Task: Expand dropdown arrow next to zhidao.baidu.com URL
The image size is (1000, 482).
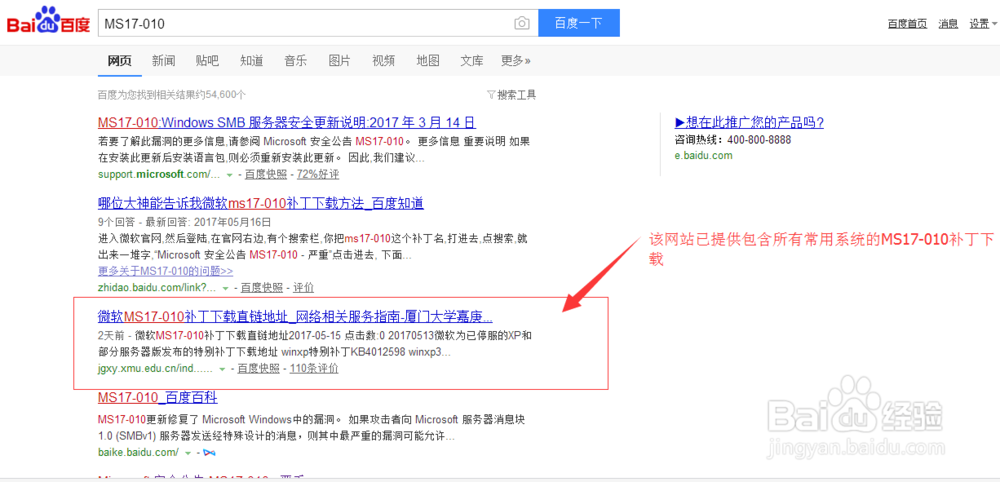Action: (x=225, y=288)
